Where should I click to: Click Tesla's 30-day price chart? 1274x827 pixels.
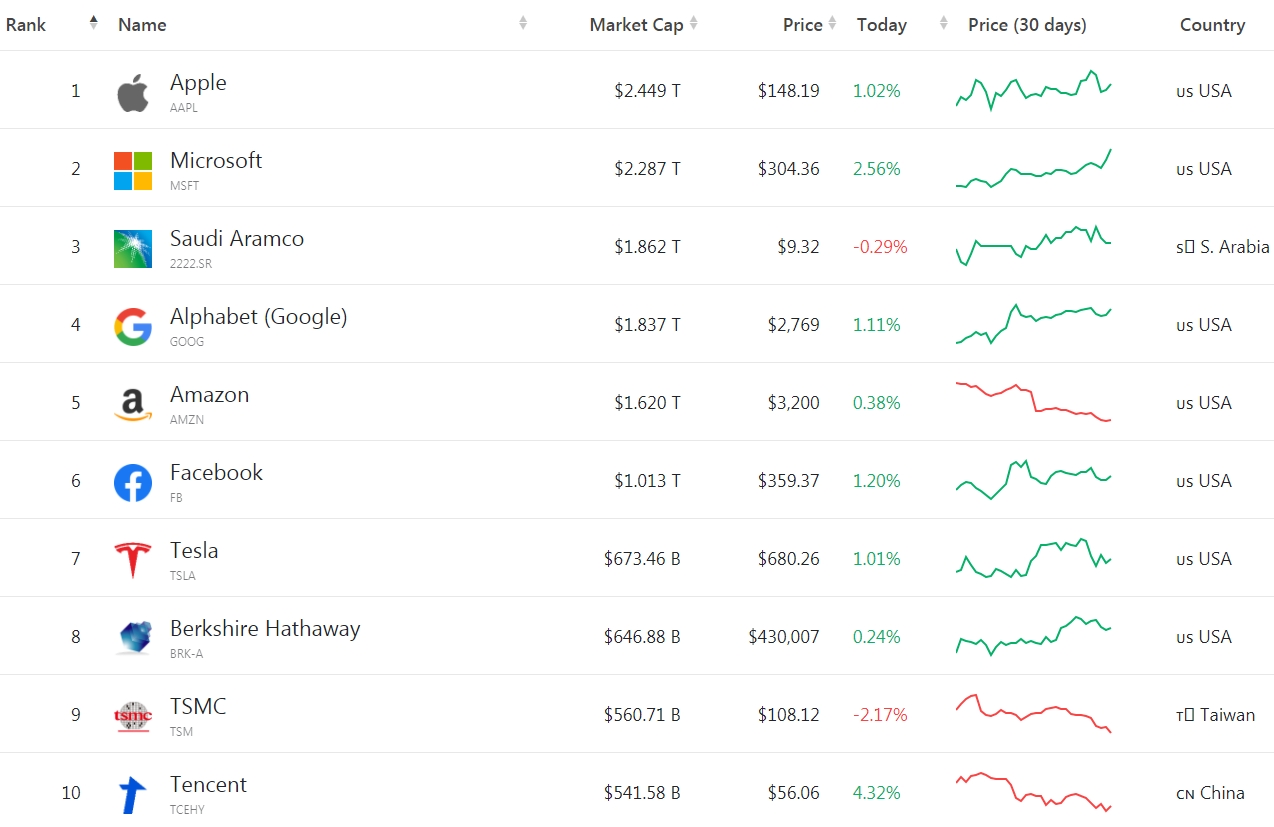[1034, 558]
